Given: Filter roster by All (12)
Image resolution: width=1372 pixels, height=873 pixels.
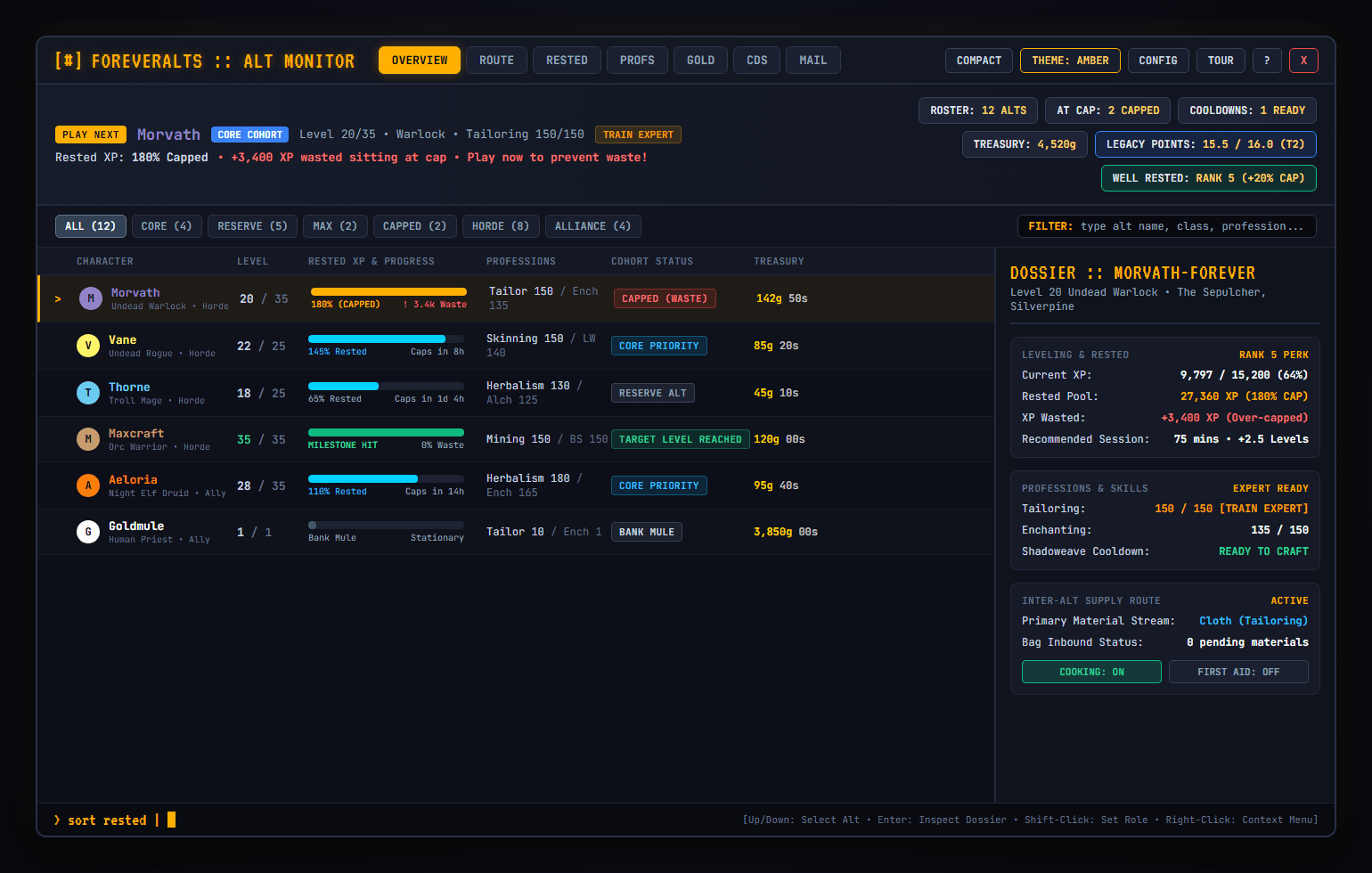Looking at the screenshot, I should tap(91, 226).
